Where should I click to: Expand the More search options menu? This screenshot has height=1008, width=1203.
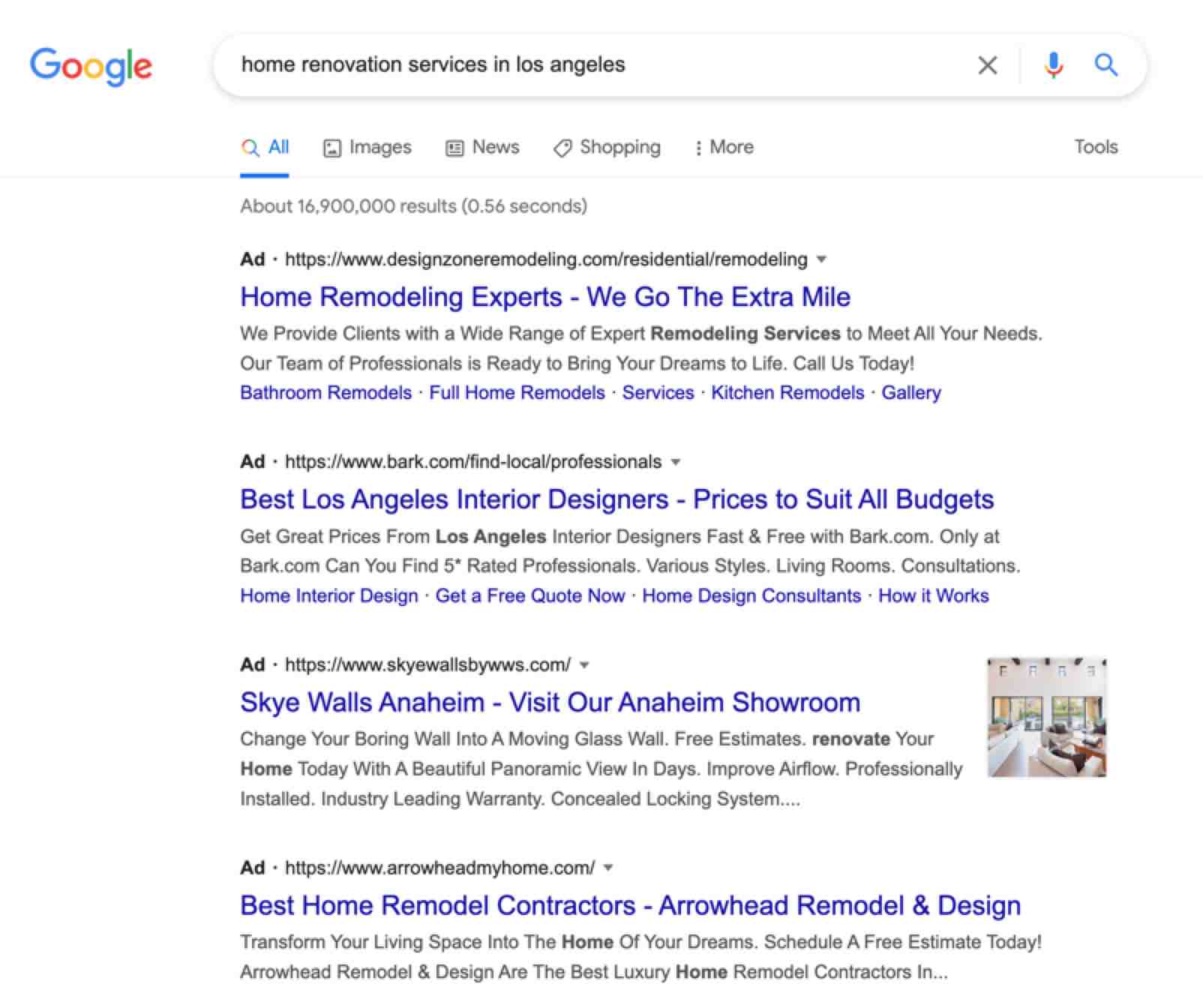(x=724, y=147)
